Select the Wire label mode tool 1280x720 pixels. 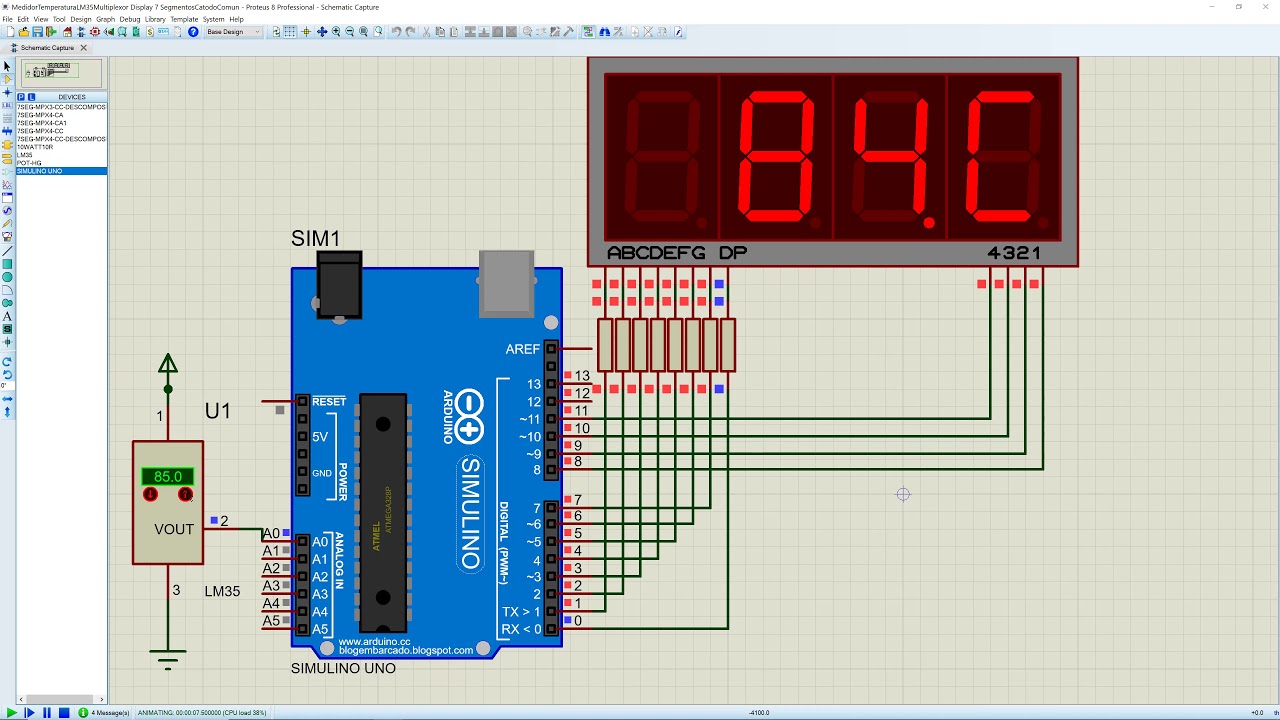click(7, 105)
